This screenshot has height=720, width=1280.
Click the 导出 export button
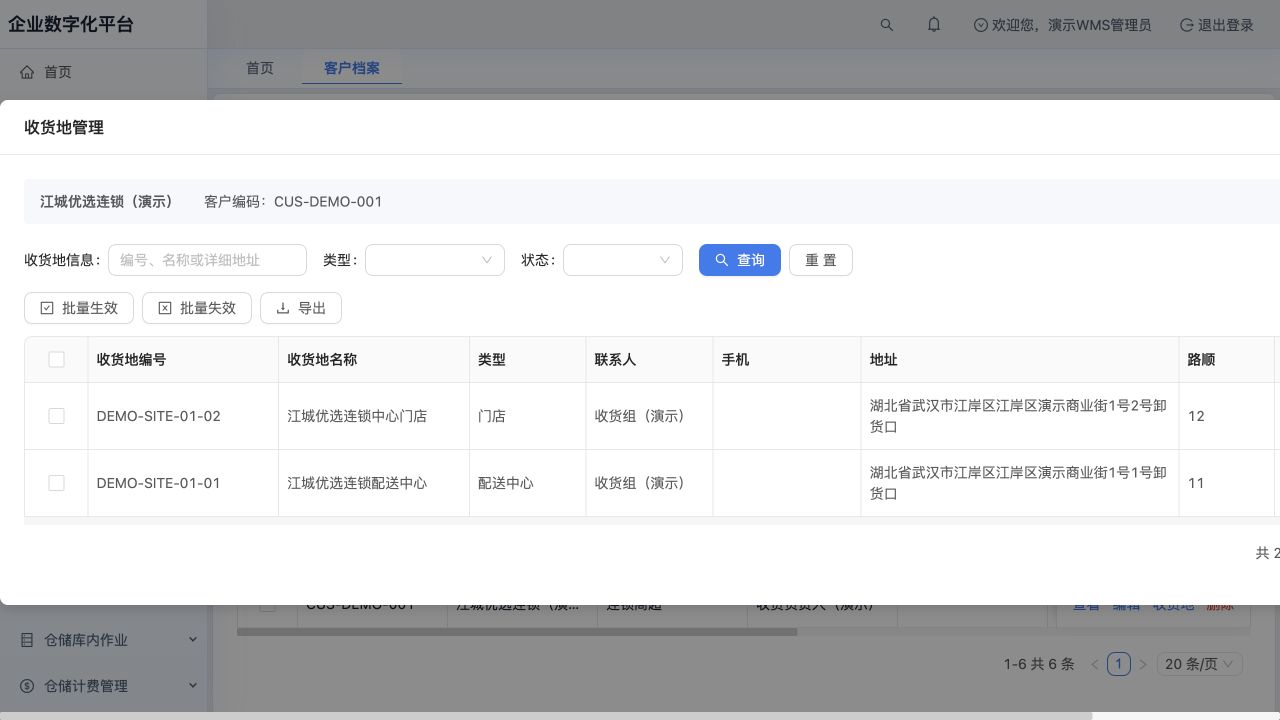point(301,308)
